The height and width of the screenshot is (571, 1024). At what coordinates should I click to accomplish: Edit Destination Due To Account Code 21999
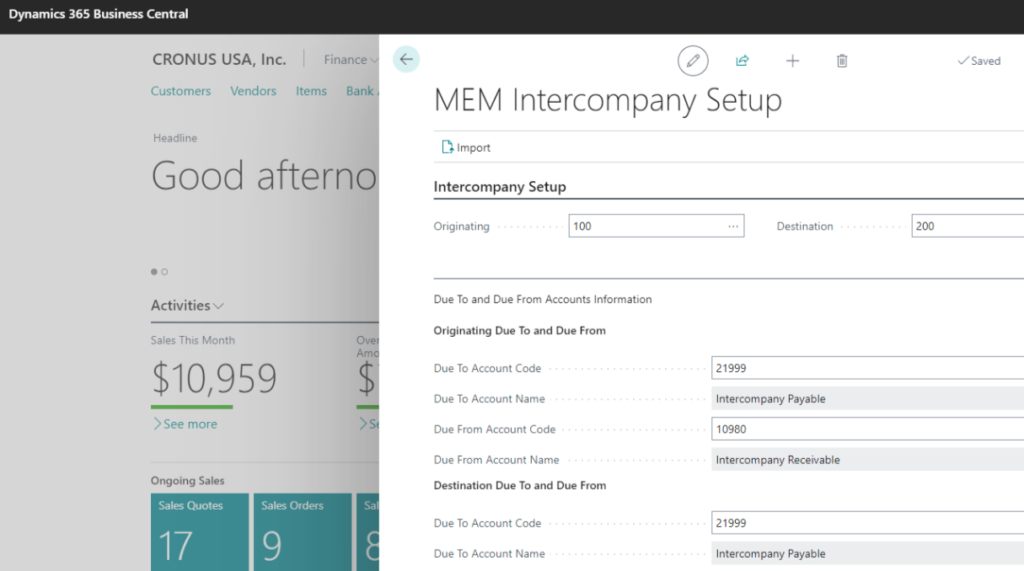click(x=867, y=523)
